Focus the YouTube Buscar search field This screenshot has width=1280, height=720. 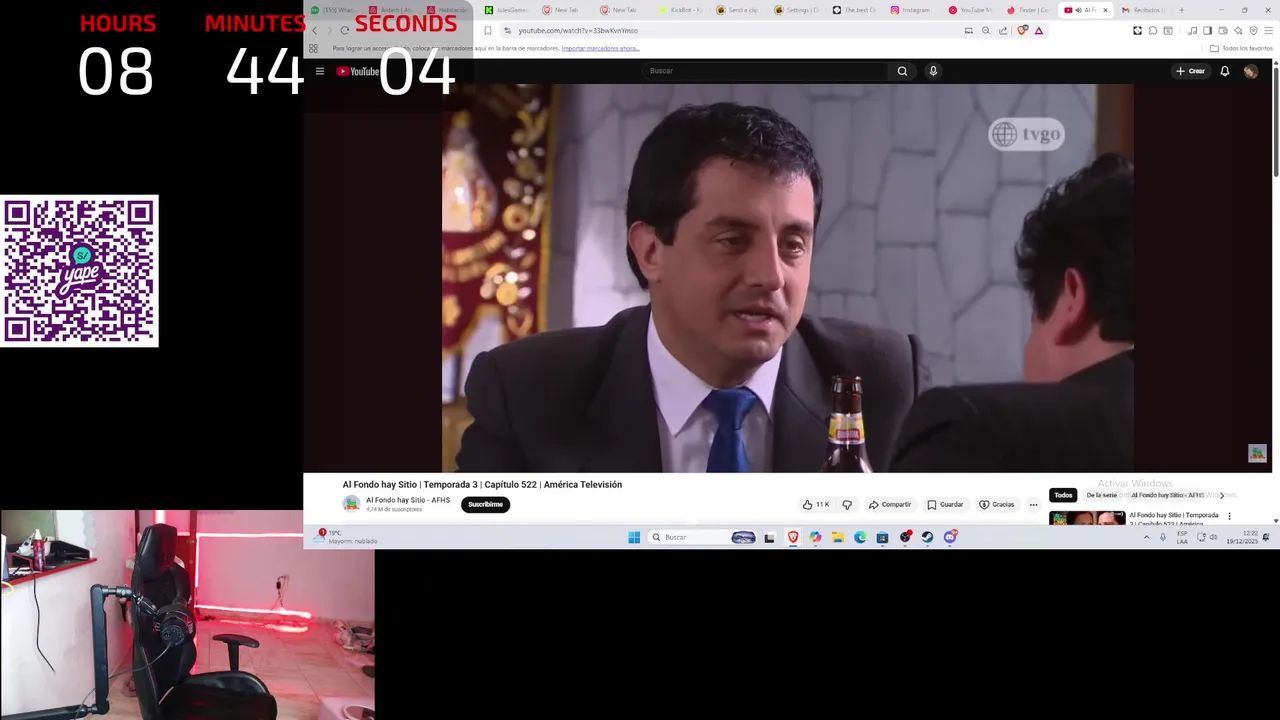[x=765, y=71]
